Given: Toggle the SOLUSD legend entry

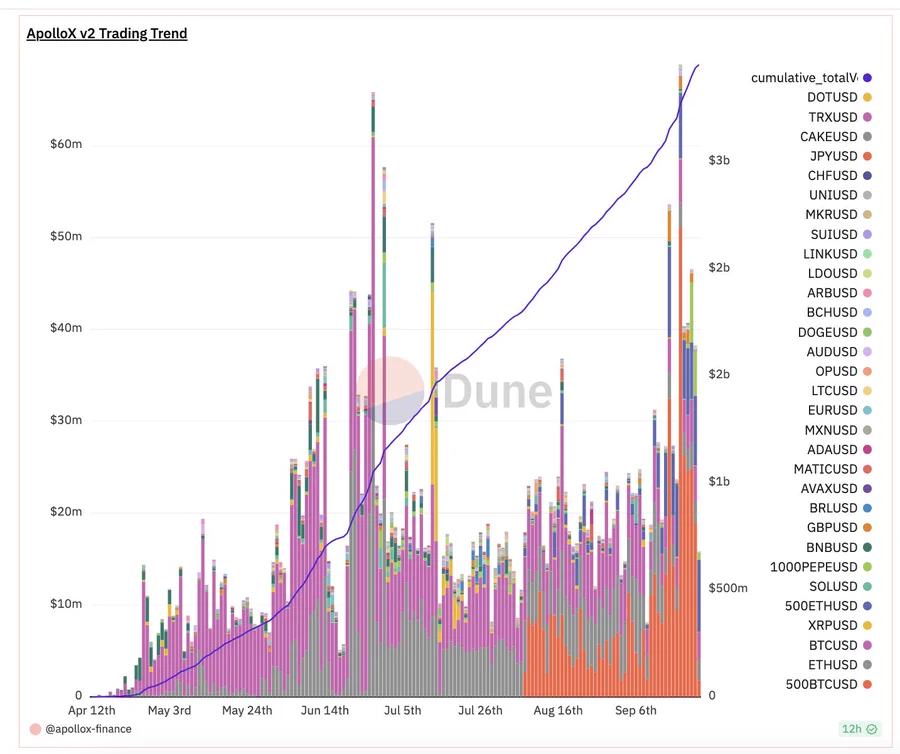Looking at the screenshot, I should pyautogui.click(x=831, y=587).
